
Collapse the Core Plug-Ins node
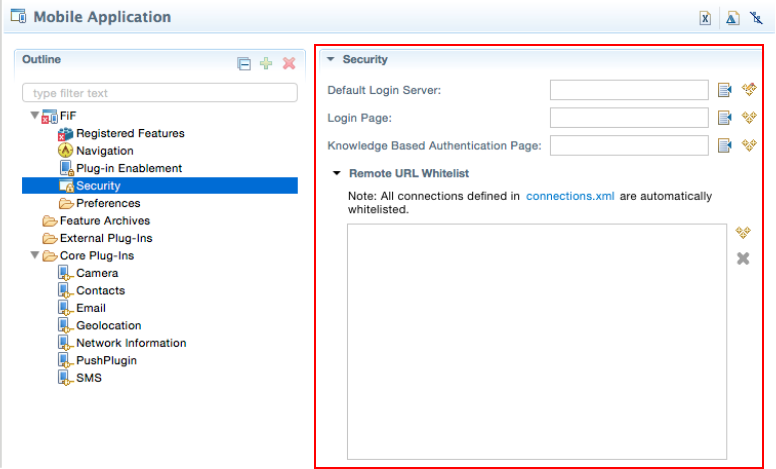pos(35,255)
